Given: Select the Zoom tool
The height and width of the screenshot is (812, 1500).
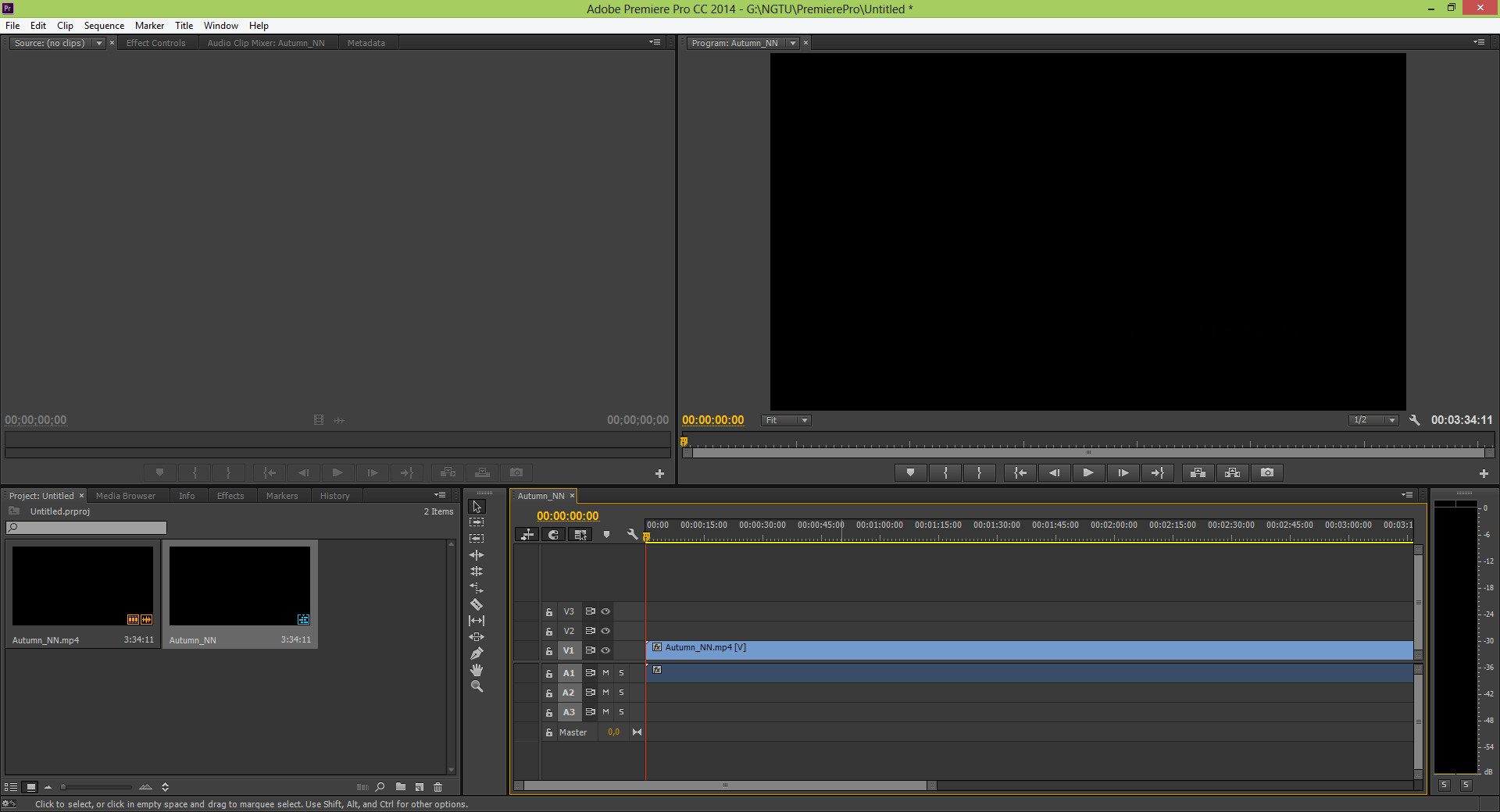Looking at the screenshot, I should point(477,686).
